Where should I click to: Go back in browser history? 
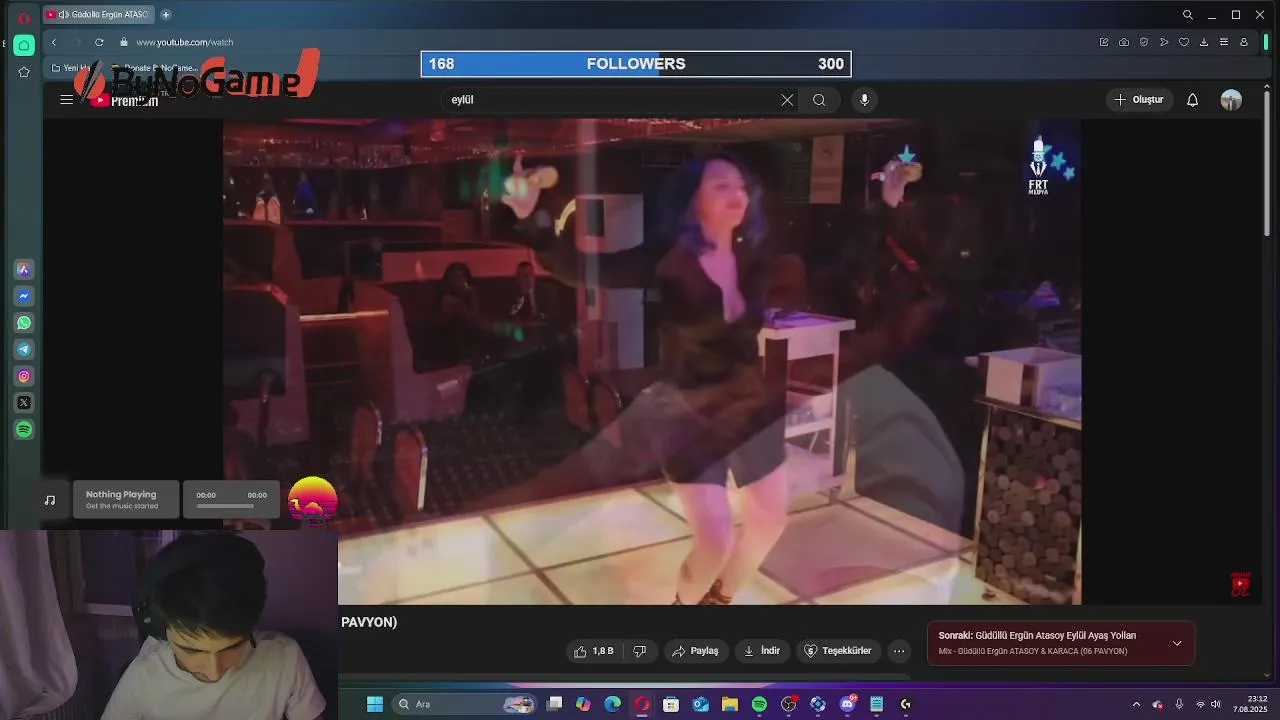tap(54, 42)
